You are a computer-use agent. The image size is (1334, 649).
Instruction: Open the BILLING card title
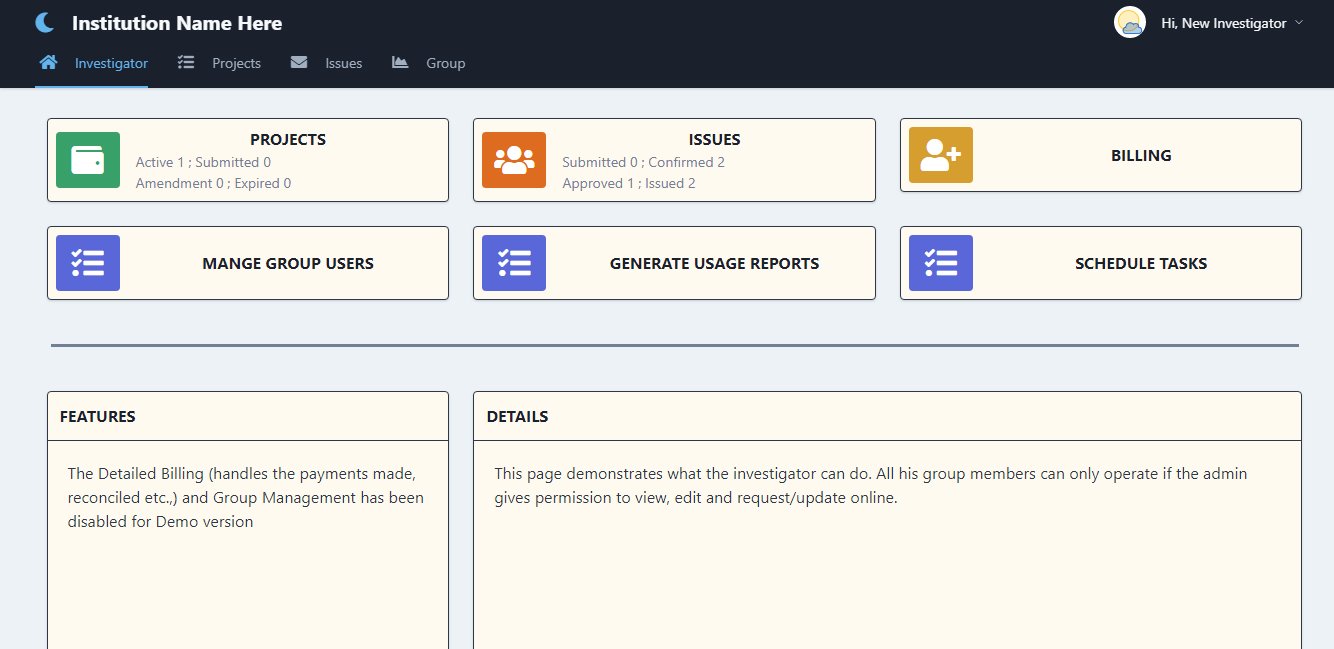click(x=1140, y=155)
